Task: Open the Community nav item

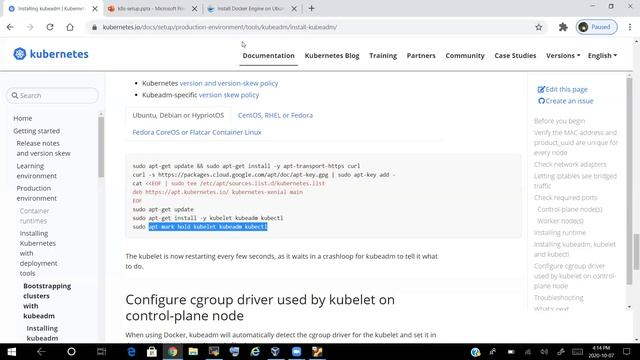Action: coord(465,56)
